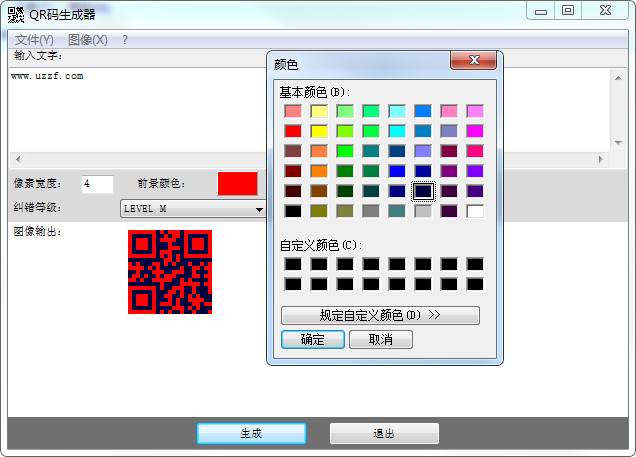The width and height of the screenshot is (636, 457).
Task: Select the cyan basic color swatch
Action: tap(397, 131)
